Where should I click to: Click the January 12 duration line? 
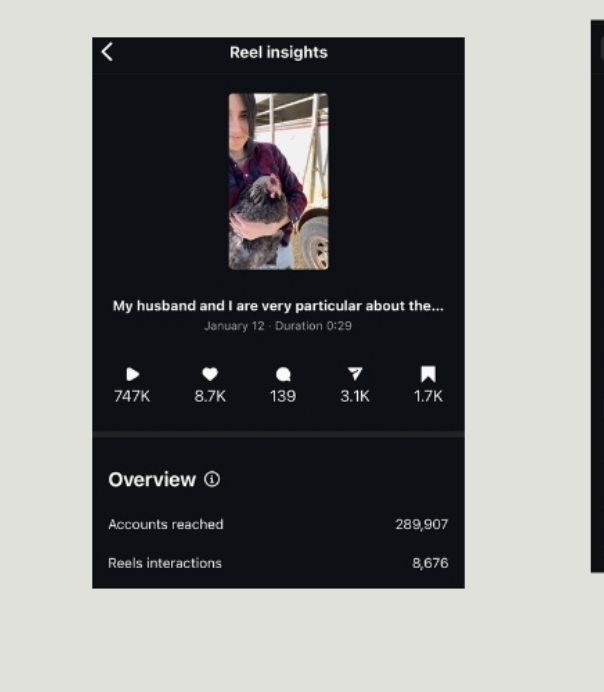pos(278,326)
